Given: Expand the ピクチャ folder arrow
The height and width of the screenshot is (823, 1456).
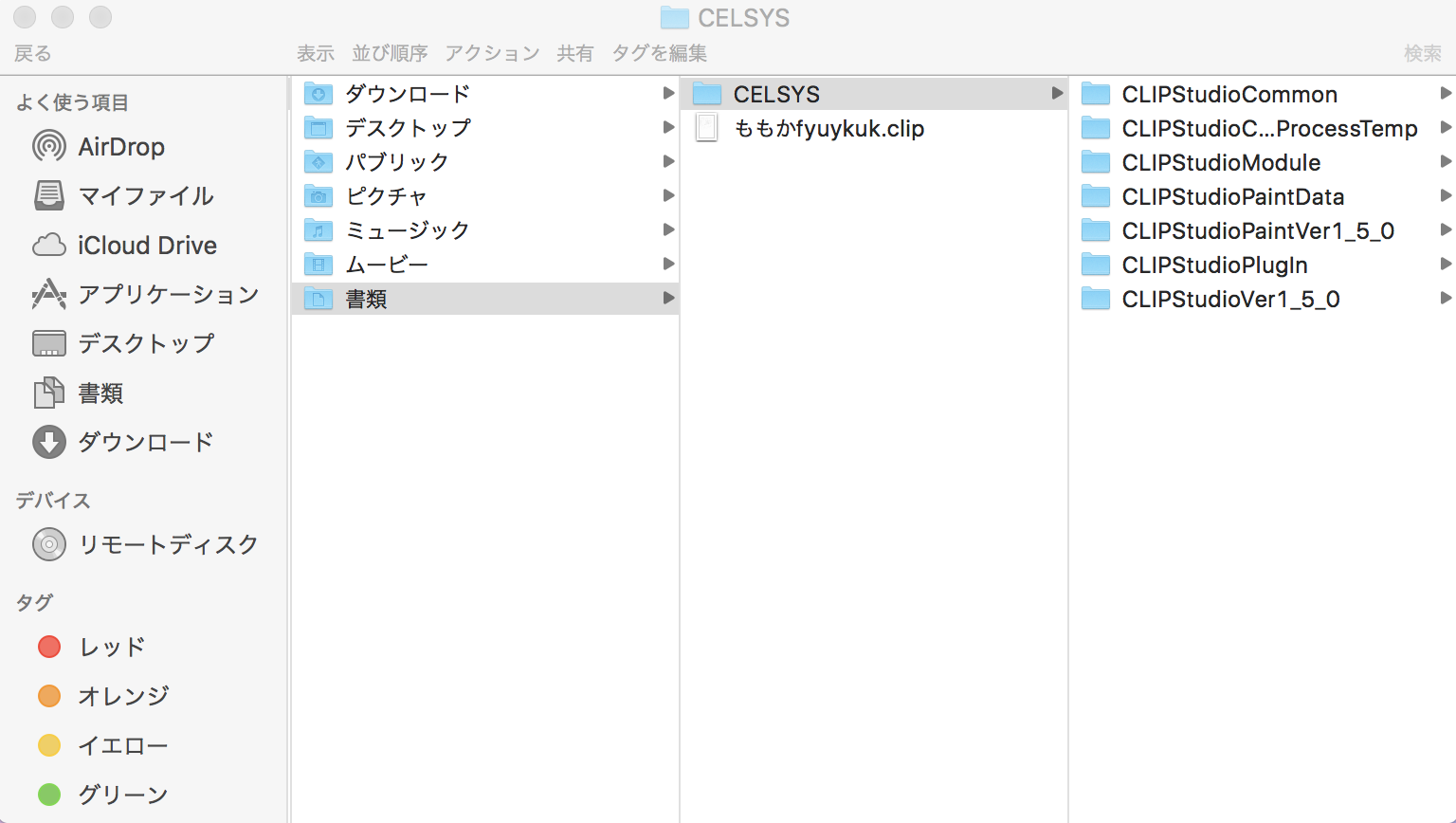Looking at the screenshot, I should pos(668,195).
